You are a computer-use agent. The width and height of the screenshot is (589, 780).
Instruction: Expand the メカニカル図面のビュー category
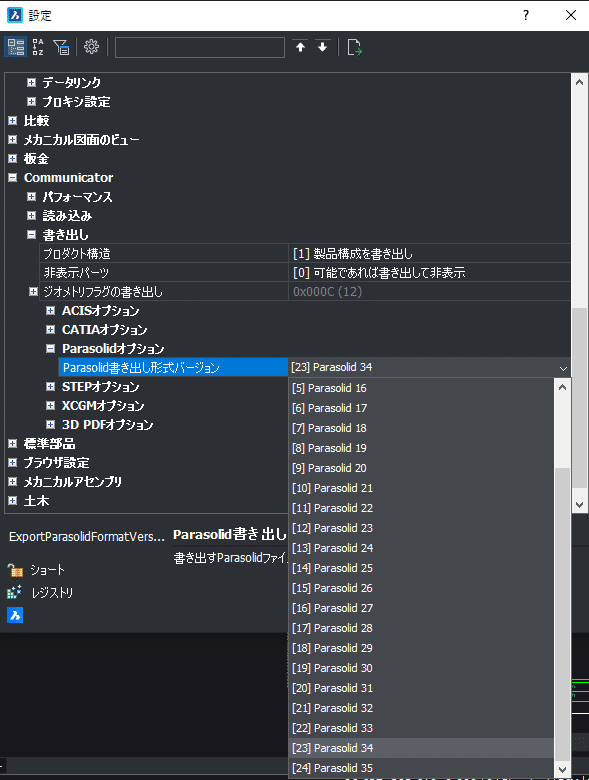pos(12,140)
